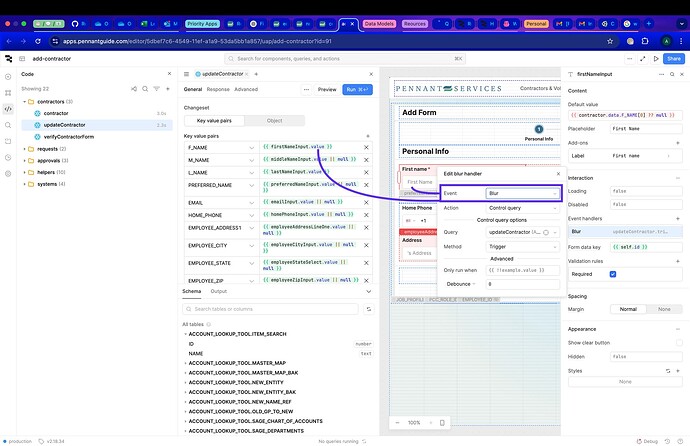Switch to the General tab

(x=193, y=89)
